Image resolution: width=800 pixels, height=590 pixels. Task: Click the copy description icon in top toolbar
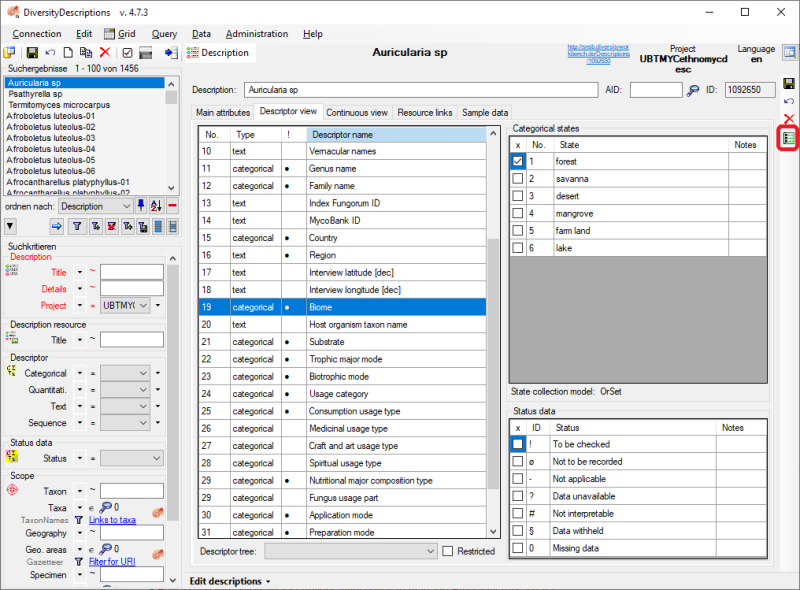[x=85, y=52]
